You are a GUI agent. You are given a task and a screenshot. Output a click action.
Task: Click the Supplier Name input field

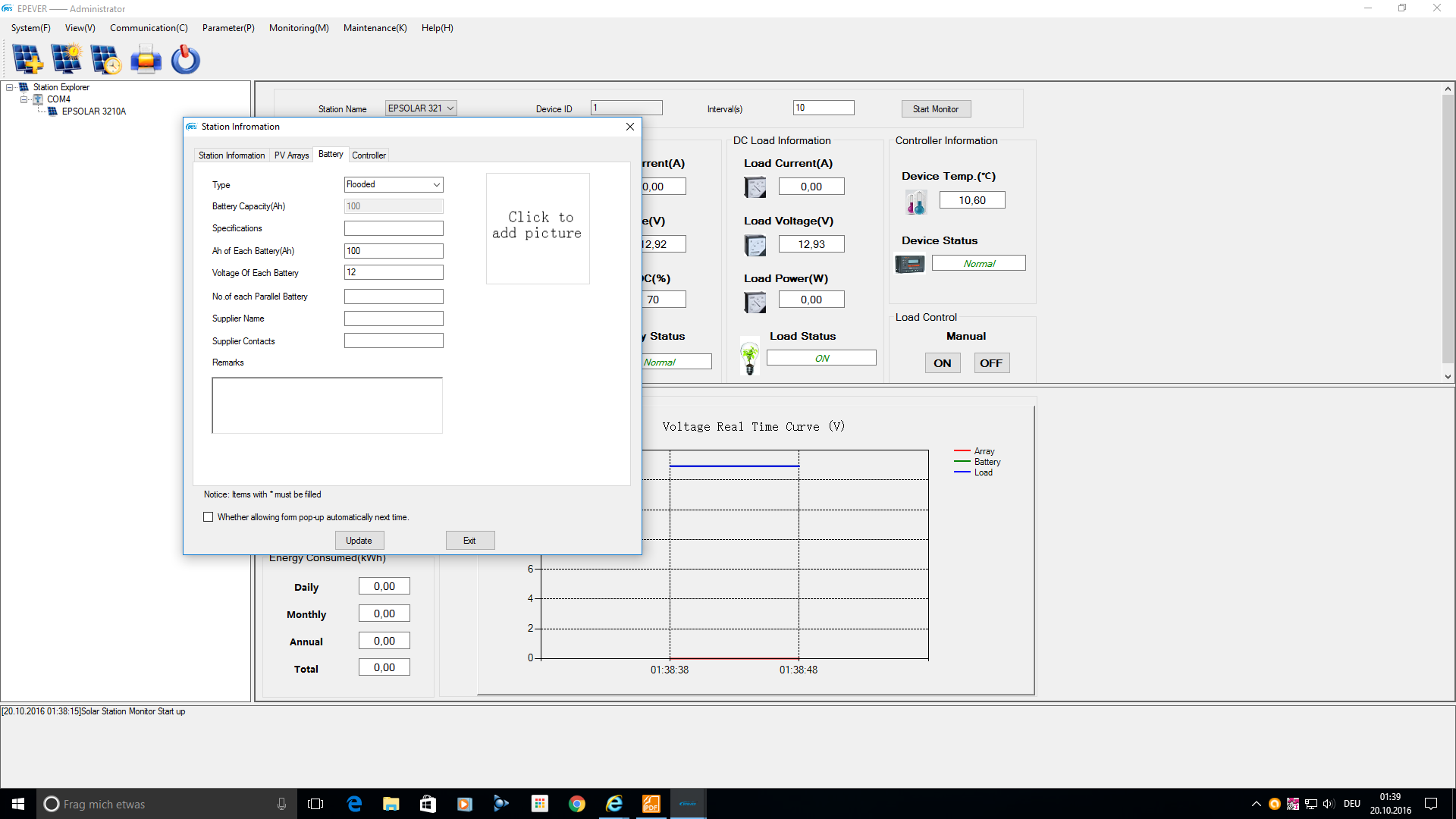[x=393, y=318]
